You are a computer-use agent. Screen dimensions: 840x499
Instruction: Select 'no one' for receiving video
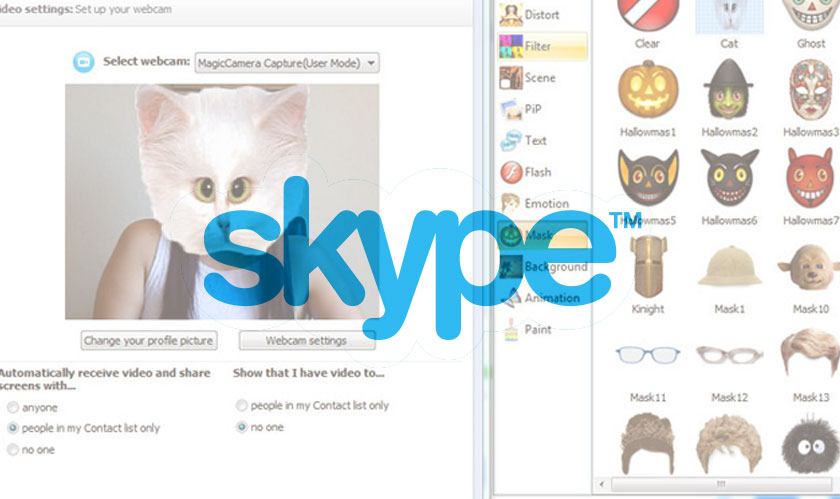coord(13,450)
